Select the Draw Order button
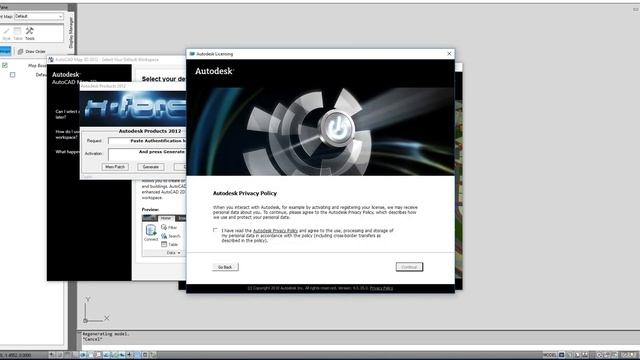Image resolution: width=640 pixels, height=360 pixels. pyautogui.click(x=32, y=51)
